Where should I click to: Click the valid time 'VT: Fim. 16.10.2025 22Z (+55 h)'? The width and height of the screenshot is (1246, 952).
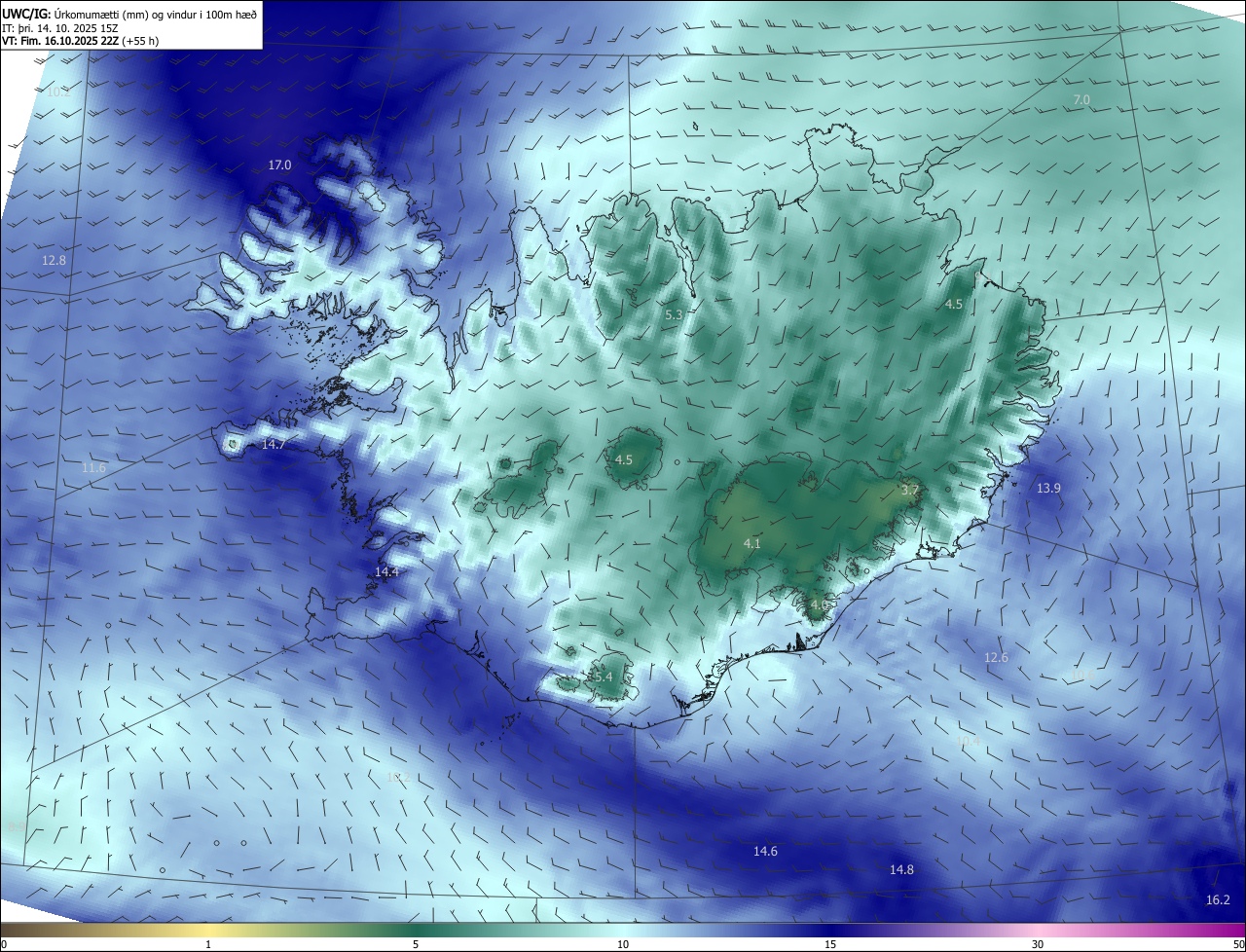click(x=81, y=42)
